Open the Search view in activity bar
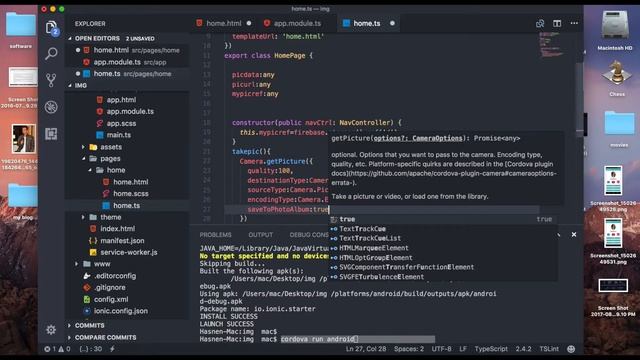 (x=51, y=53)
